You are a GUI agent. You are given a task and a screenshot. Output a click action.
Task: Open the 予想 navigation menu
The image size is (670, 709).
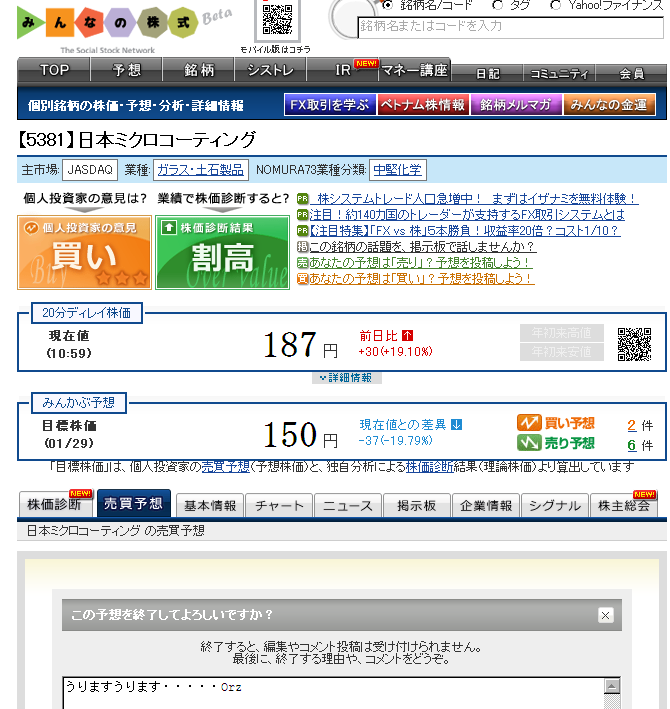click(x=126, y=70)
